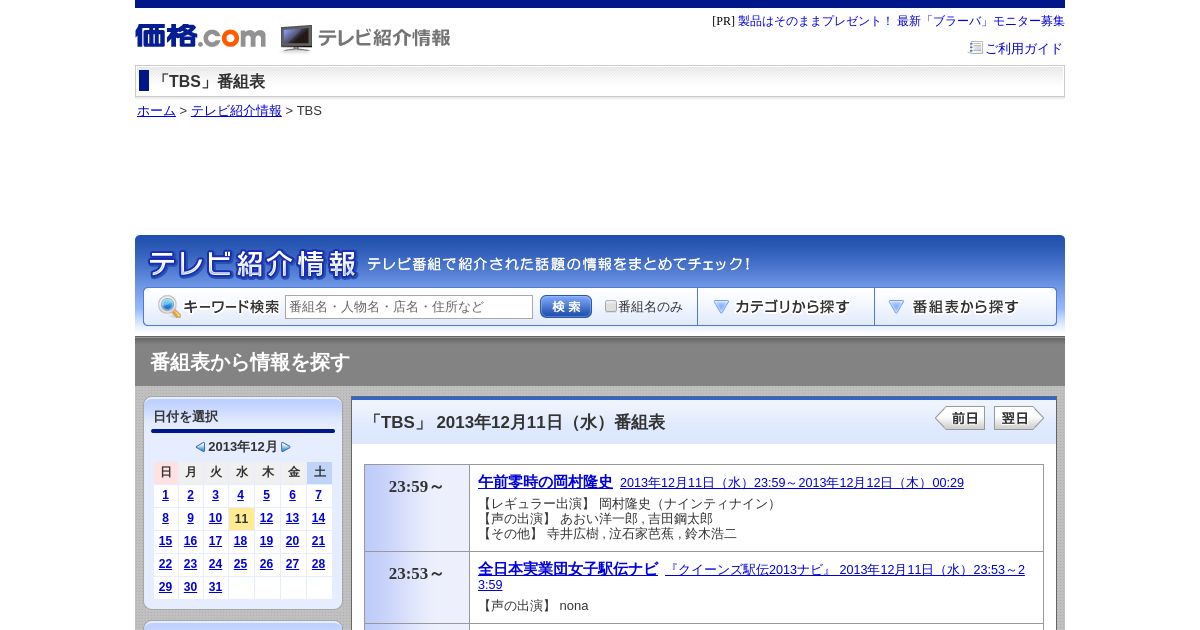
Task: Click the keyword search input field
Action: 409,307
